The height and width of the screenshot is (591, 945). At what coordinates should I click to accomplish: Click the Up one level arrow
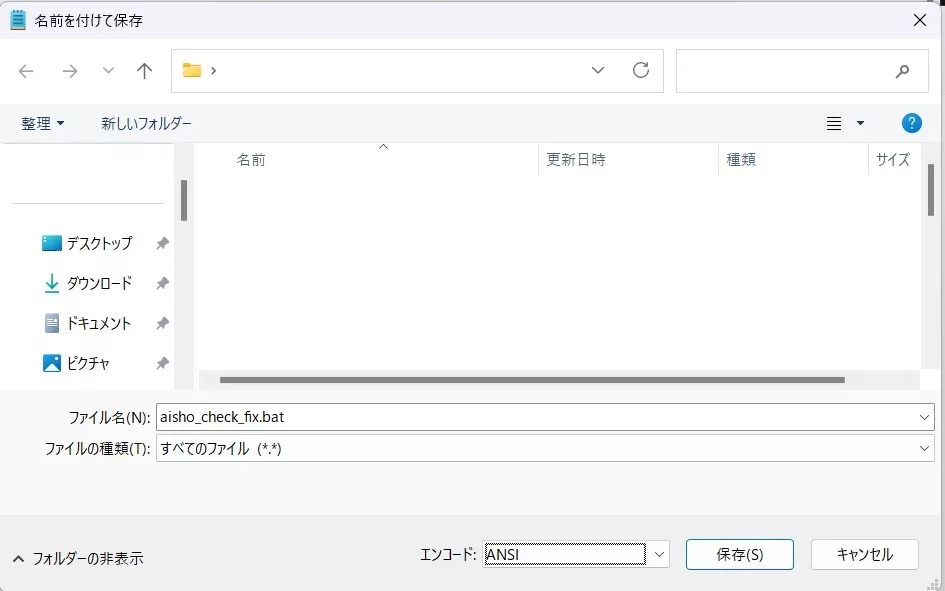point(145,71)
